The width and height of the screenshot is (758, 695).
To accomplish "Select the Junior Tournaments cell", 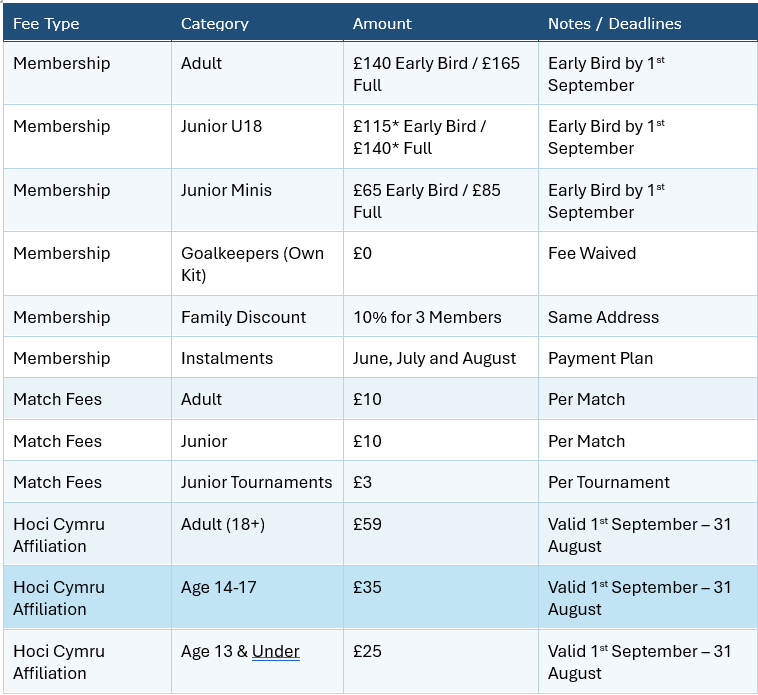I will (257, 482).
